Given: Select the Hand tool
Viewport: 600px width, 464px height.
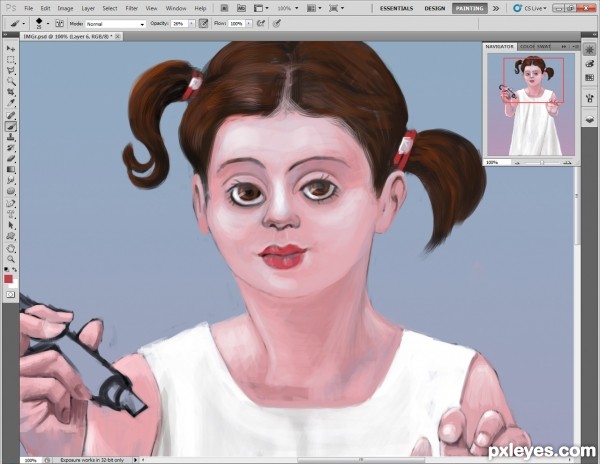Looking at the screenshot, I should point(11,248).
